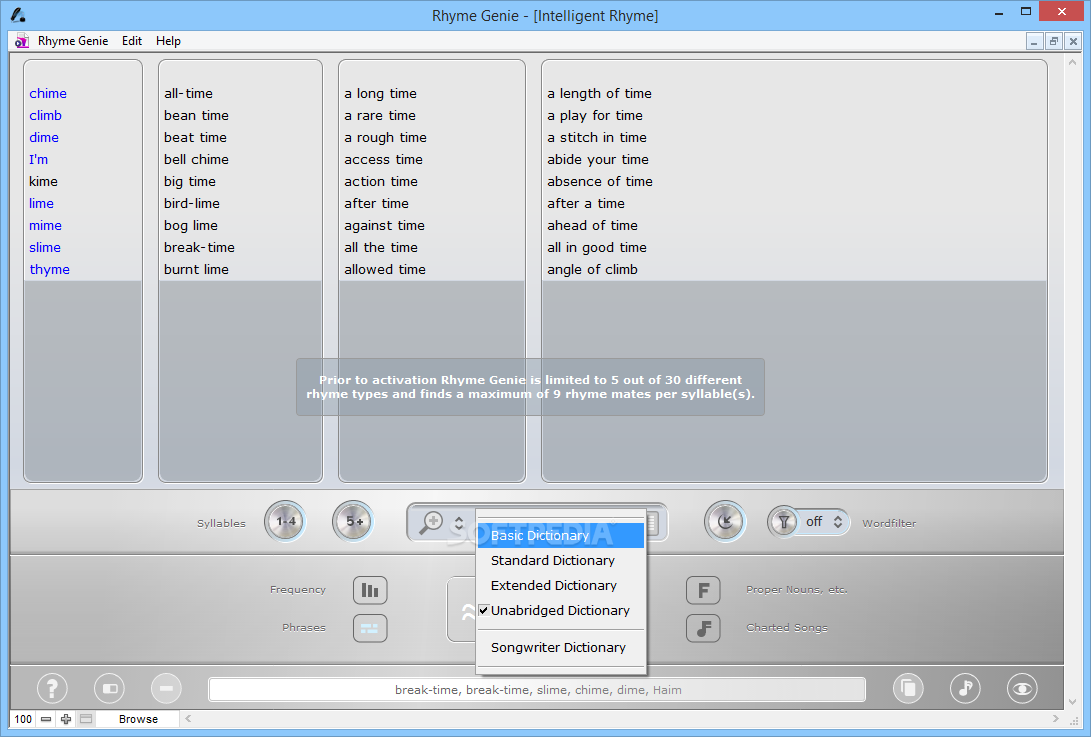Screen dimensions: 1091x737
Task: Select the phrase 'abide your time'
Action: coord(598,159)
